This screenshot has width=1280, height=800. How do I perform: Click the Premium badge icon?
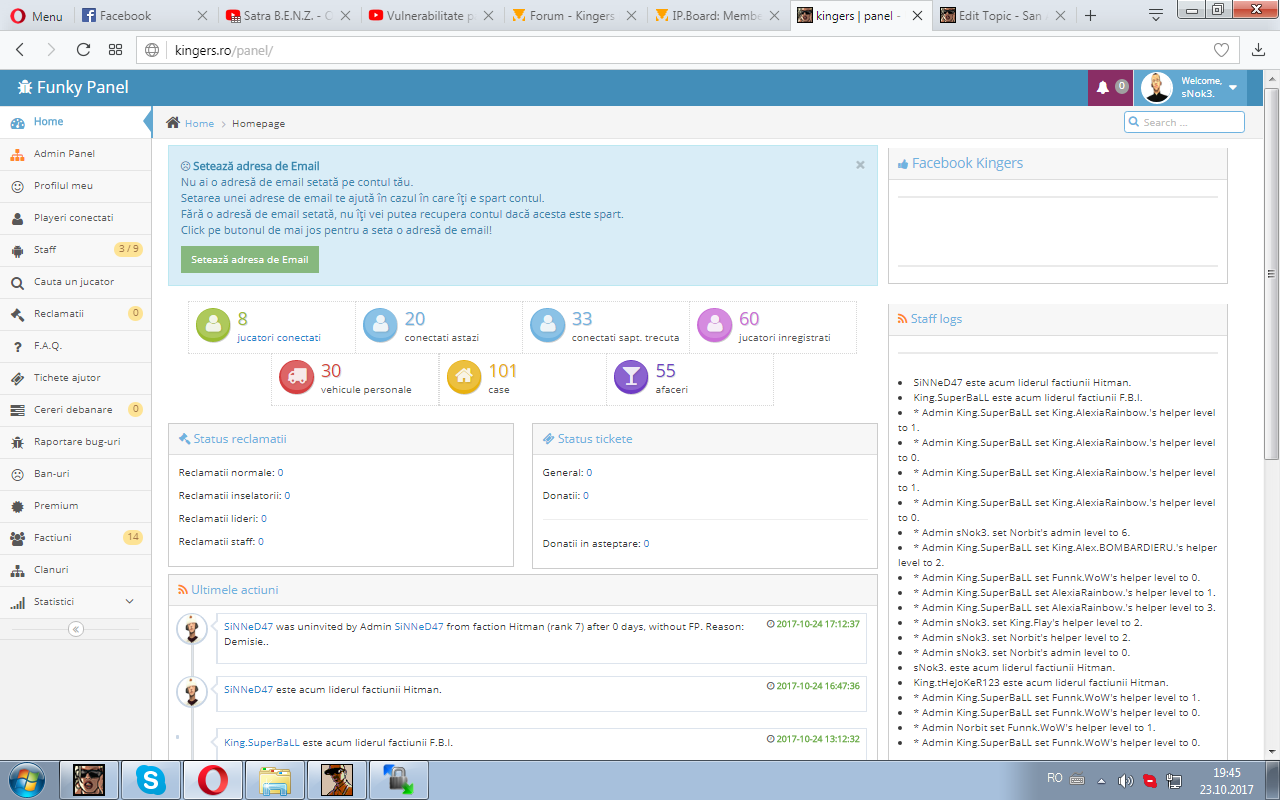[17, 506]
